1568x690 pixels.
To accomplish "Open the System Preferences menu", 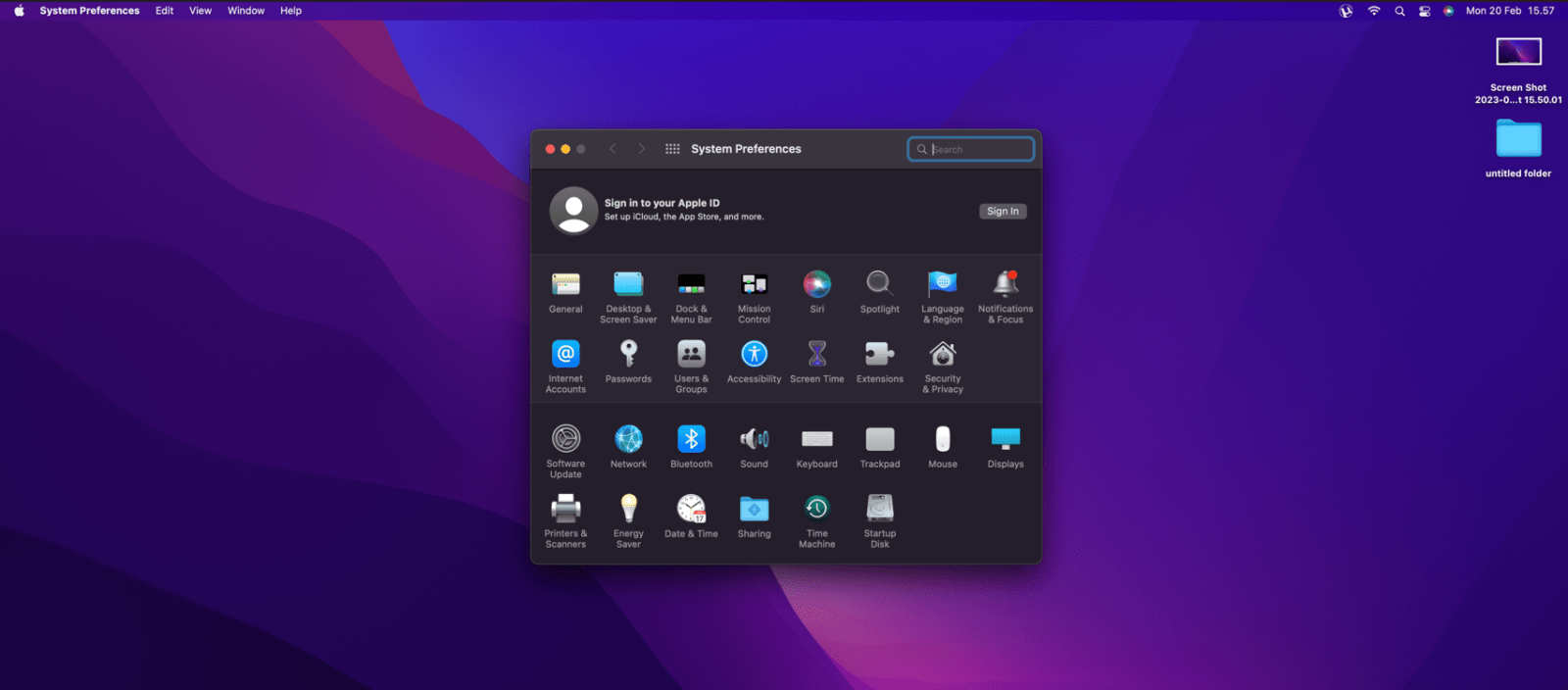I will tap(89, 11).
